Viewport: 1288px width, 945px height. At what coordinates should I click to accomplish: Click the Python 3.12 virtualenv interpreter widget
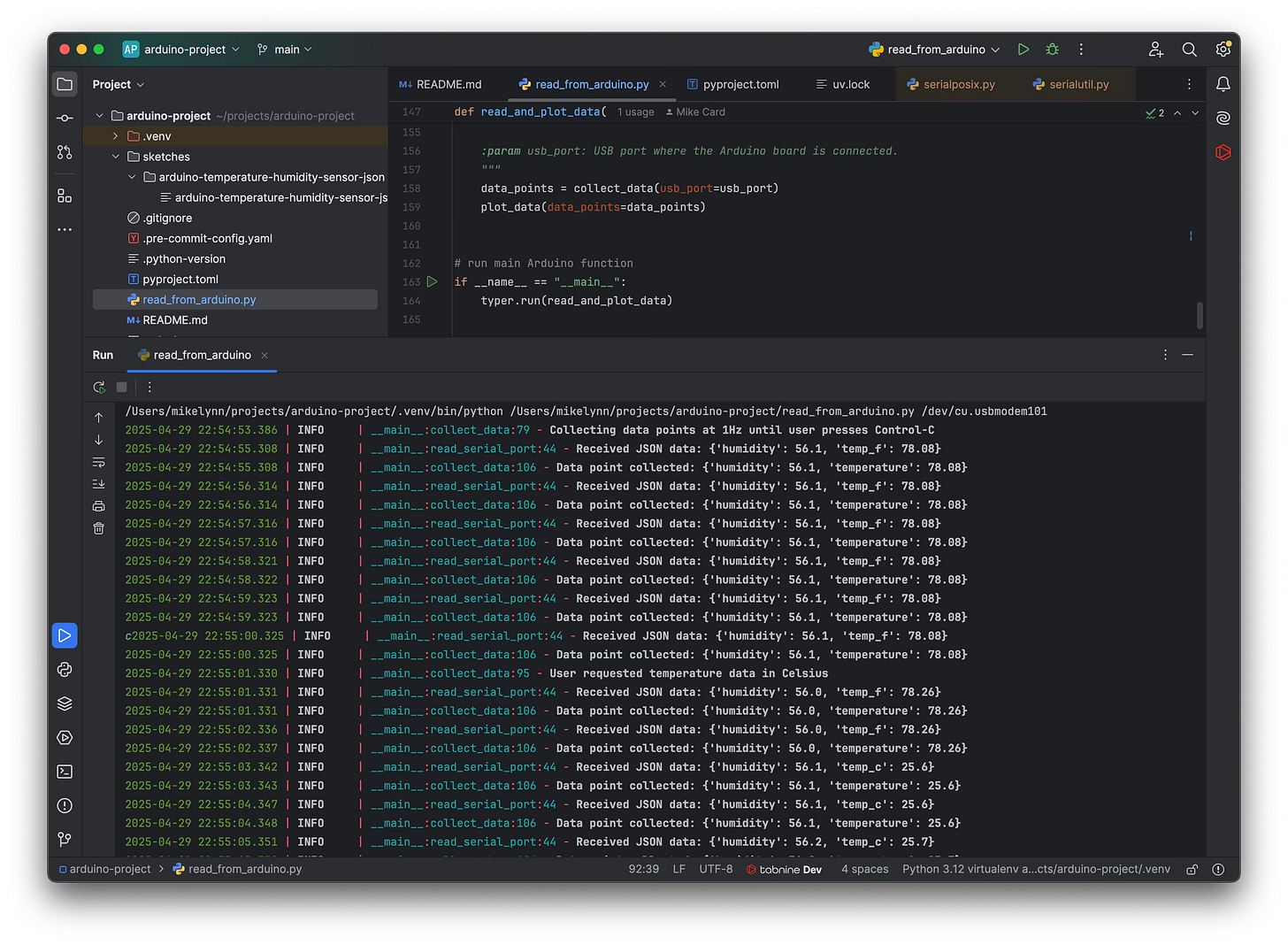[x=1035, y=870]
